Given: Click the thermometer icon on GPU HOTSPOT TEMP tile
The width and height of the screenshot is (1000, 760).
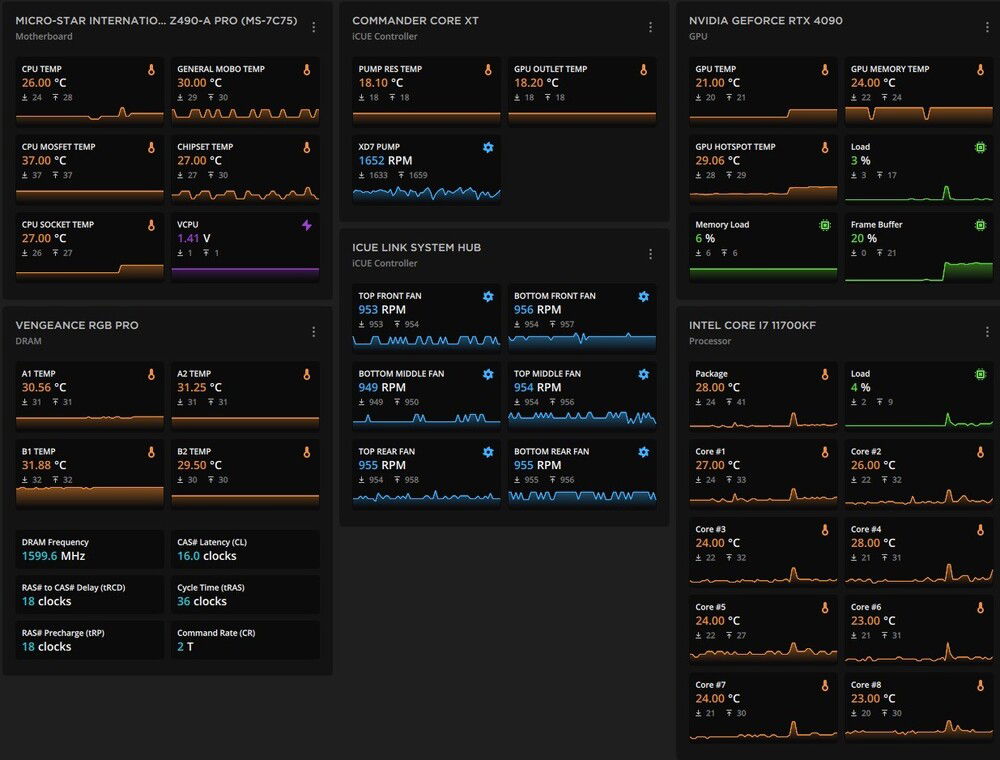Looking at the screenshot, I should (825, 148).
